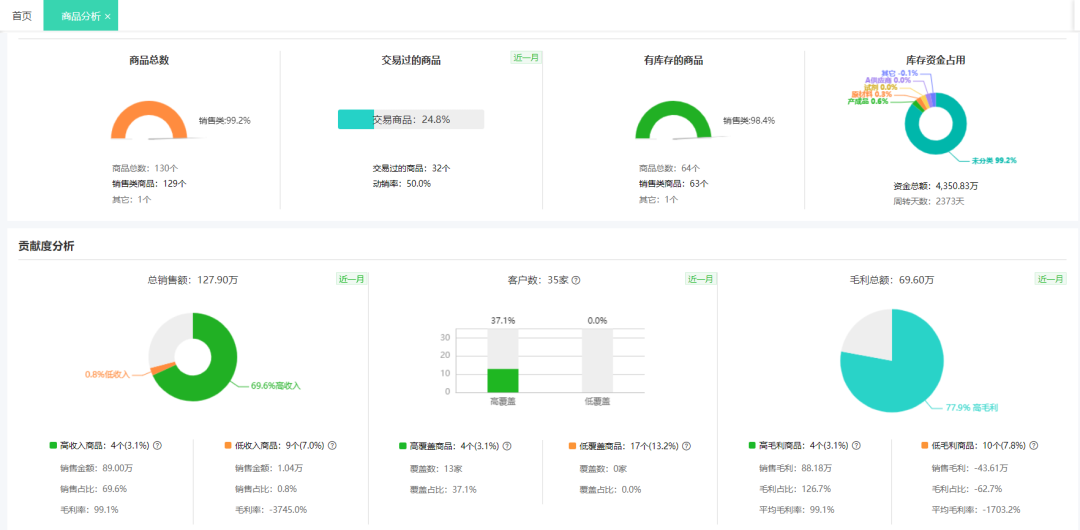Click the 未分类 99.2% donut label

pos(994,161)
